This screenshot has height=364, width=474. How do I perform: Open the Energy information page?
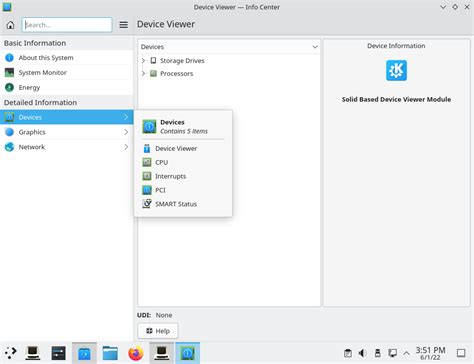click(x=67, y=87)
